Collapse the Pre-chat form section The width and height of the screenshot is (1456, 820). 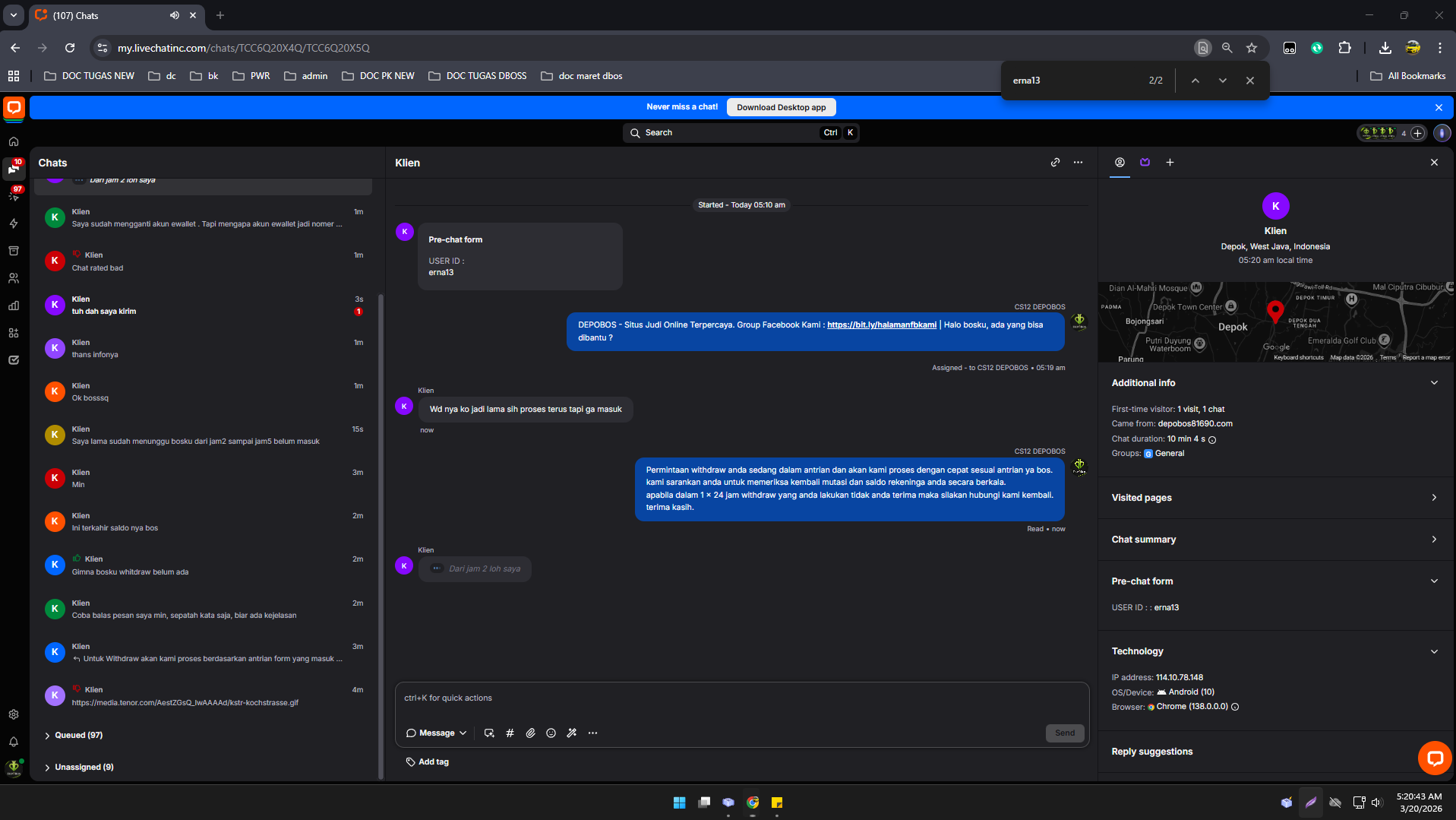tap(1434, 581)
